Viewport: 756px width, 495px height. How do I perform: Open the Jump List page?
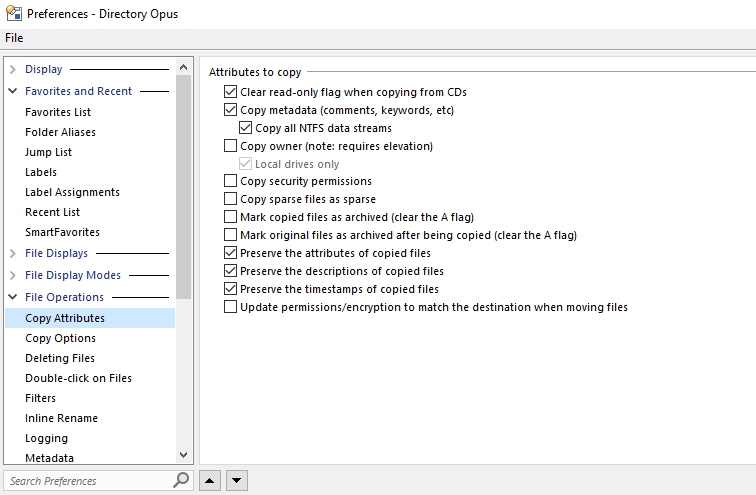pyautogui.click(x=48, y=152)
